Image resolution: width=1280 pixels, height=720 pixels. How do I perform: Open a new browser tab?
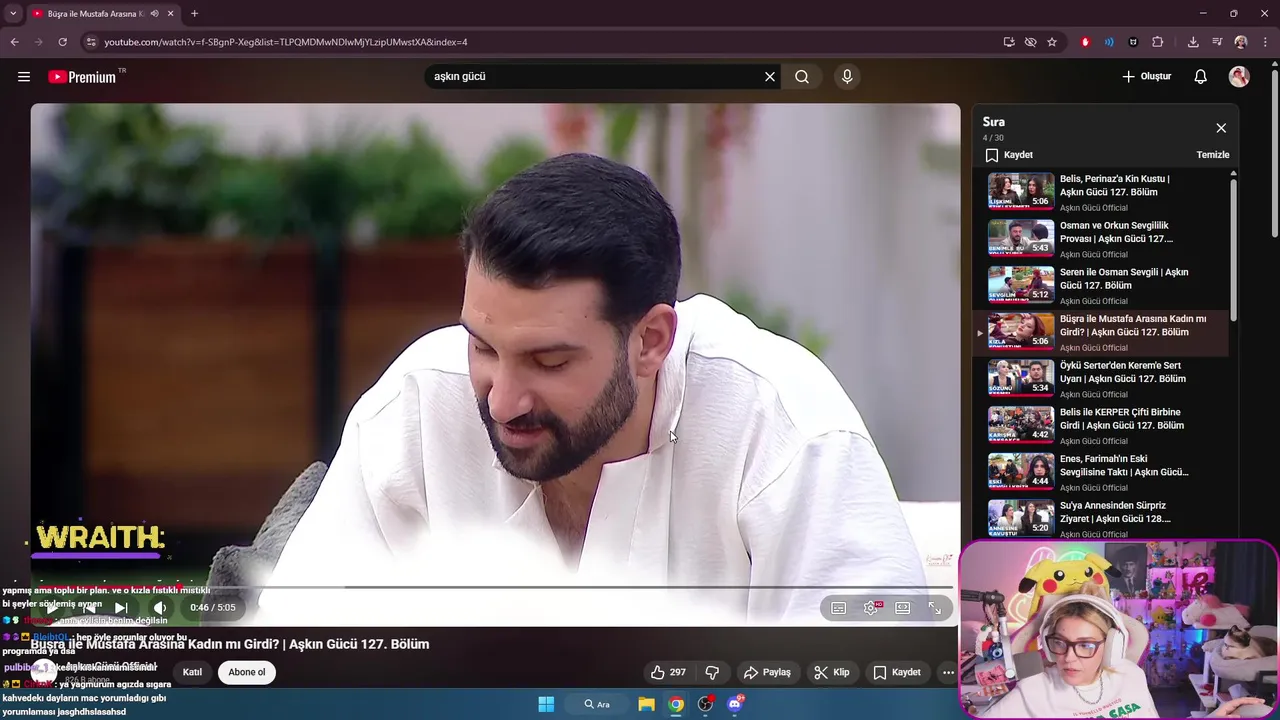[x=194, y=14]
